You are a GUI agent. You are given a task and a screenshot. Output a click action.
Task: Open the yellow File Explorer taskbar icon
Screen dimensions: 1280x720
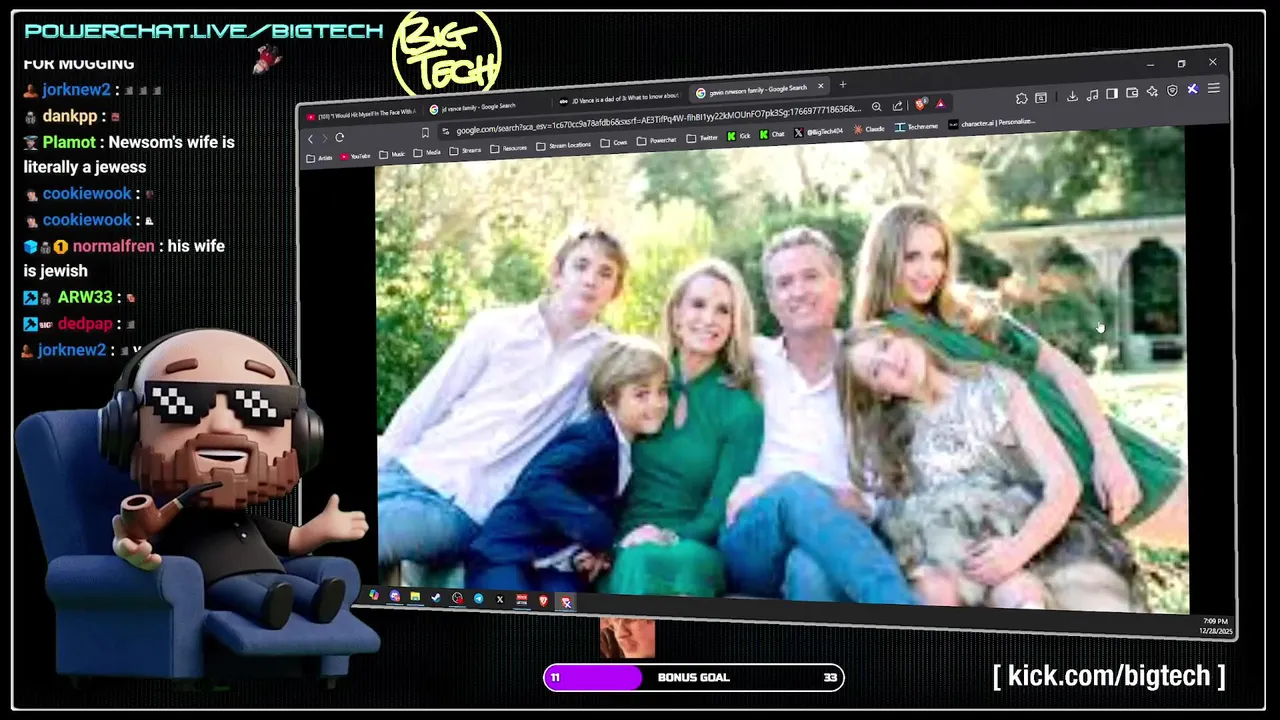coord(415,596)
